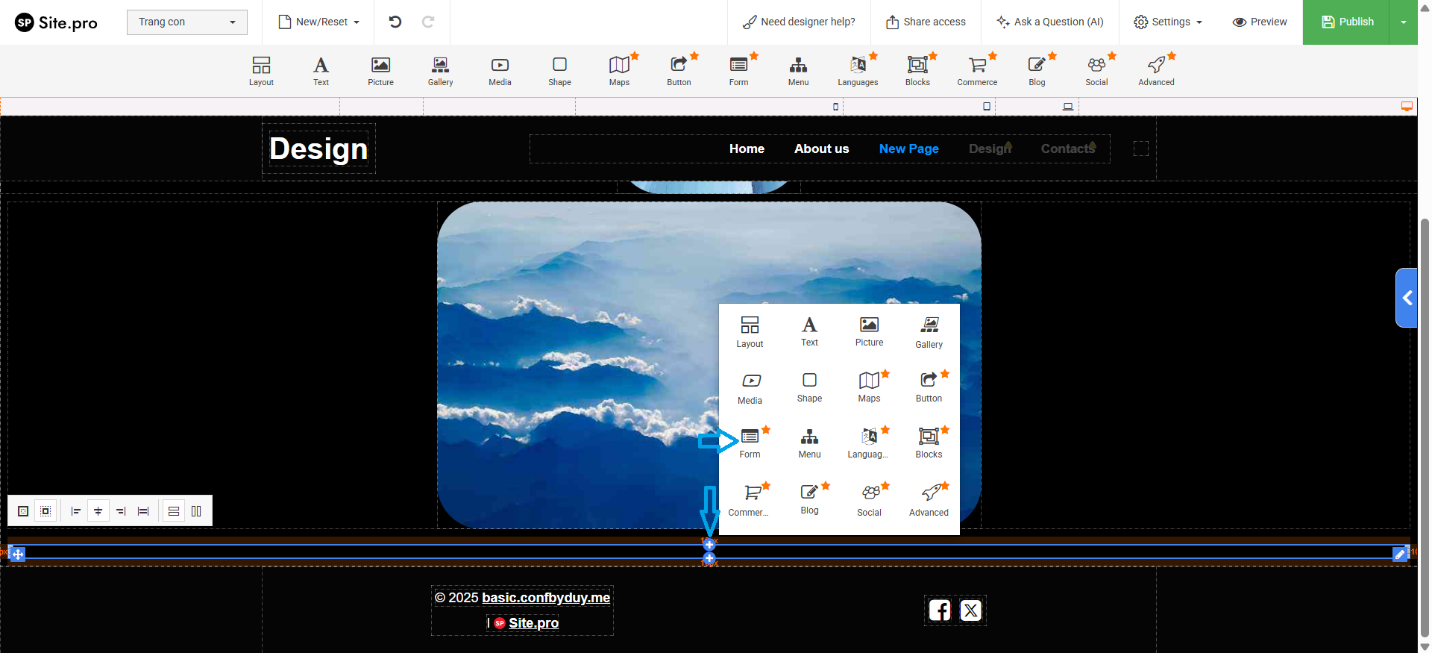Toggle center horizontal alignment option
Viewport: 1432px width, 653px height.
(98, 511)
